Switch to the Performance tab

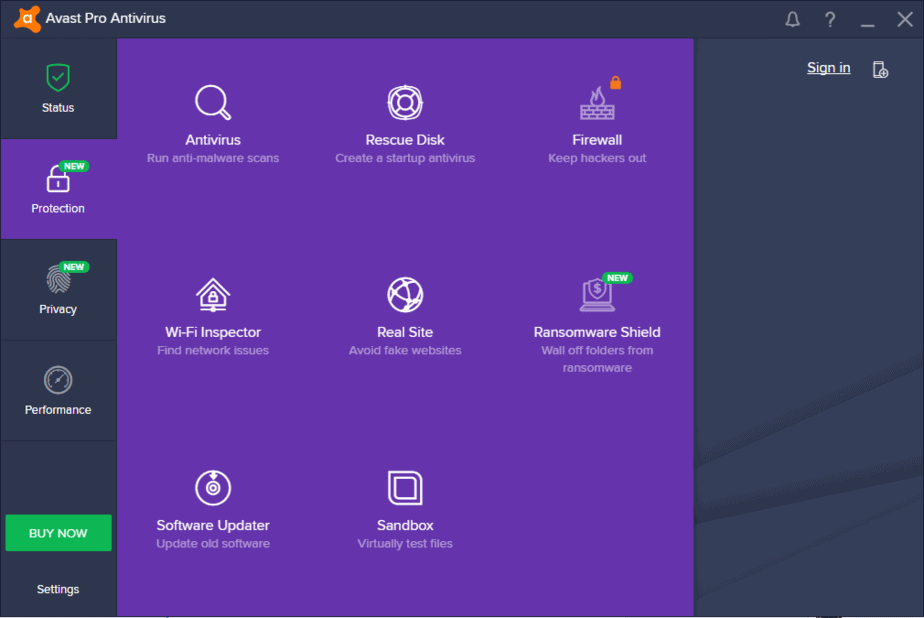[x=57, y=390]
